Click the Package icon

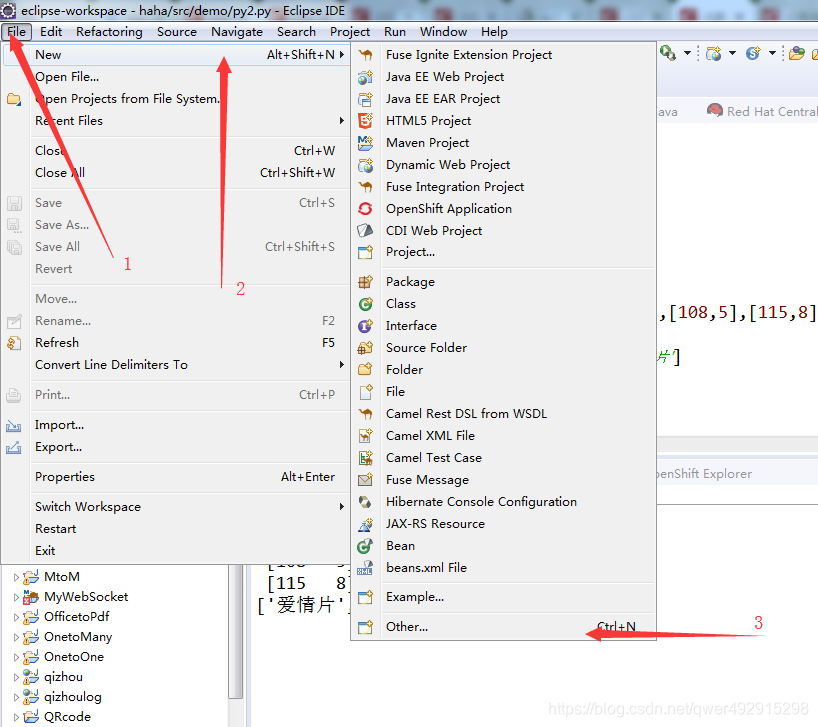[x=365, y=282]
